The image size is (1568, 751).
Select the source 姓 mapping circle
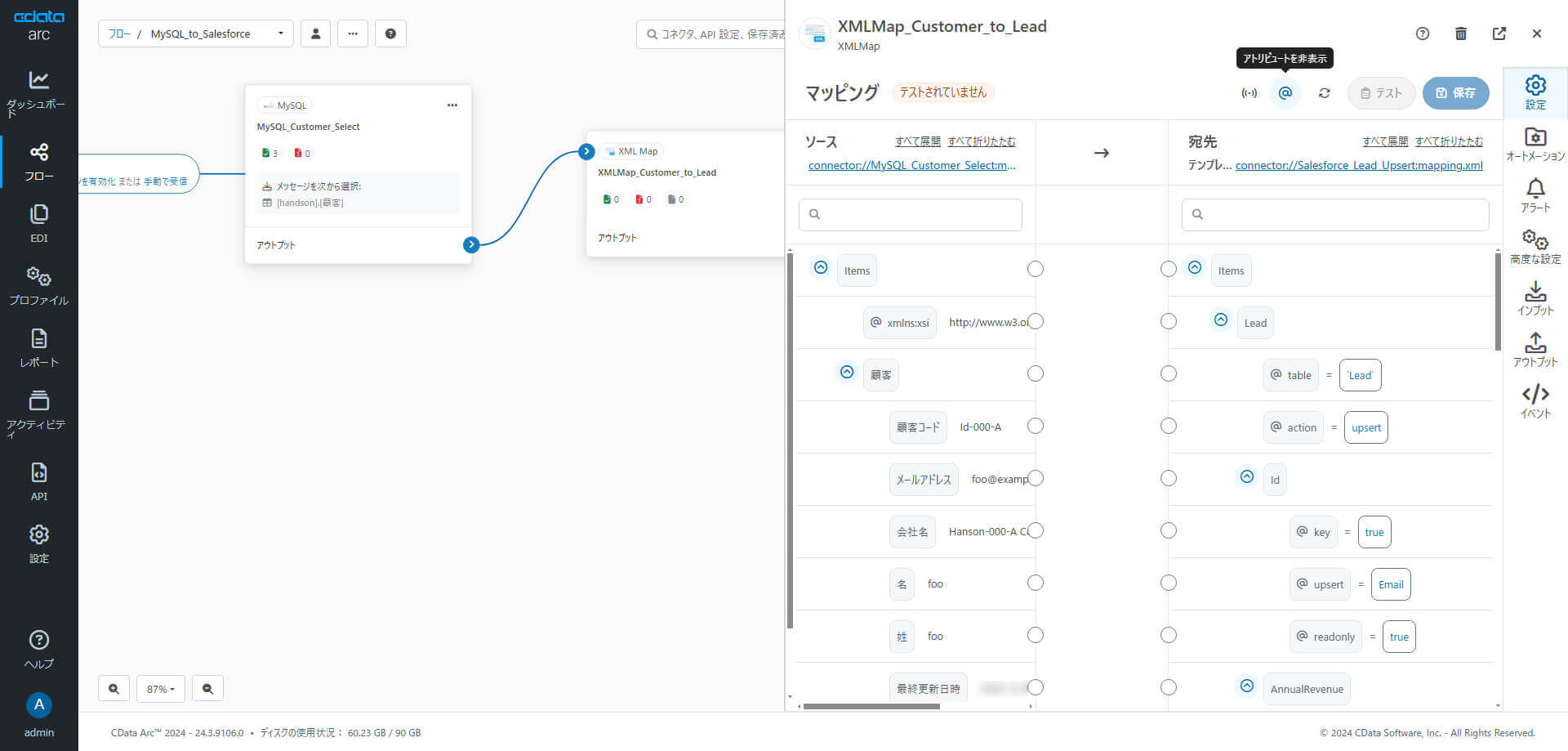[x=1036, y=635]
